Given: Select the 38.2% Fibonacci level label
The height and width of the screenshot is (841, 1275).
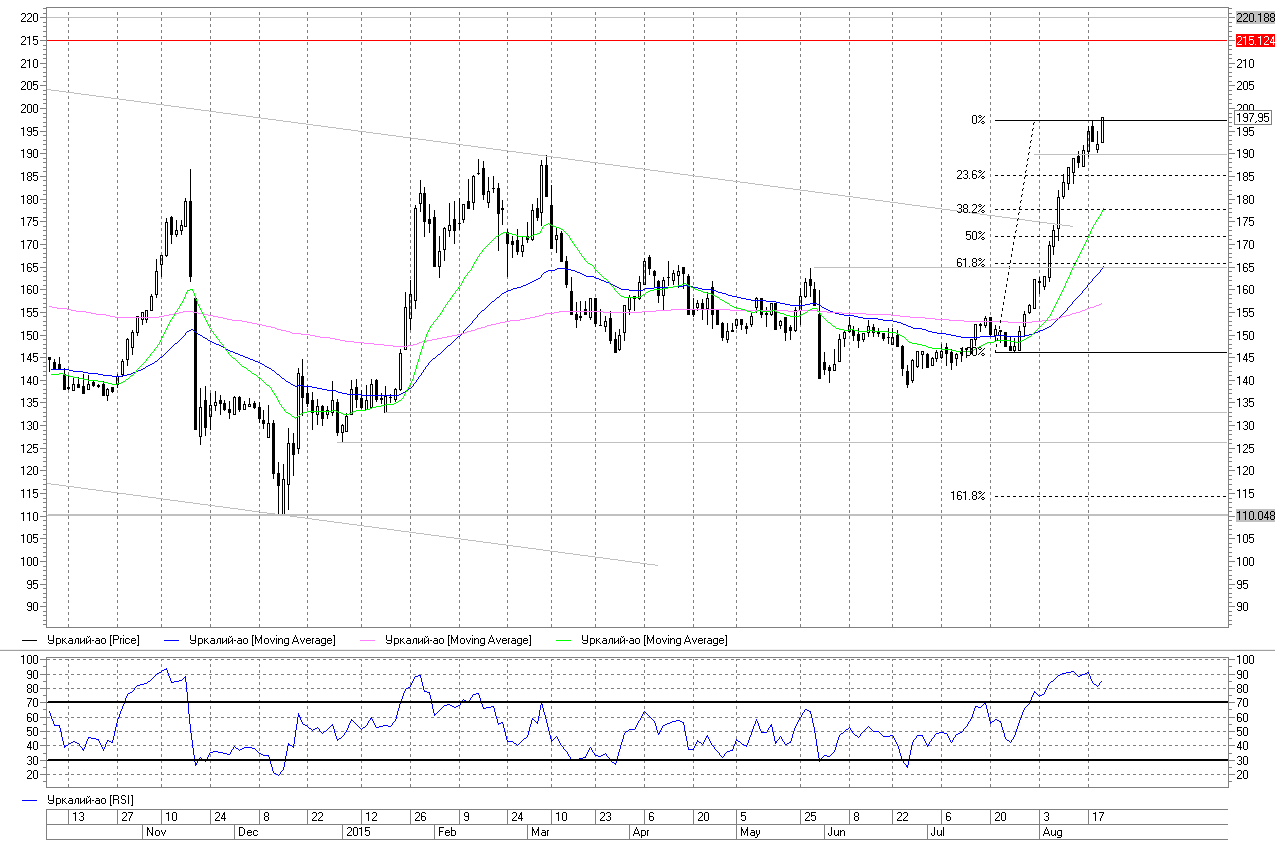Looking at the screenshot, I should (x=970, y=209).
